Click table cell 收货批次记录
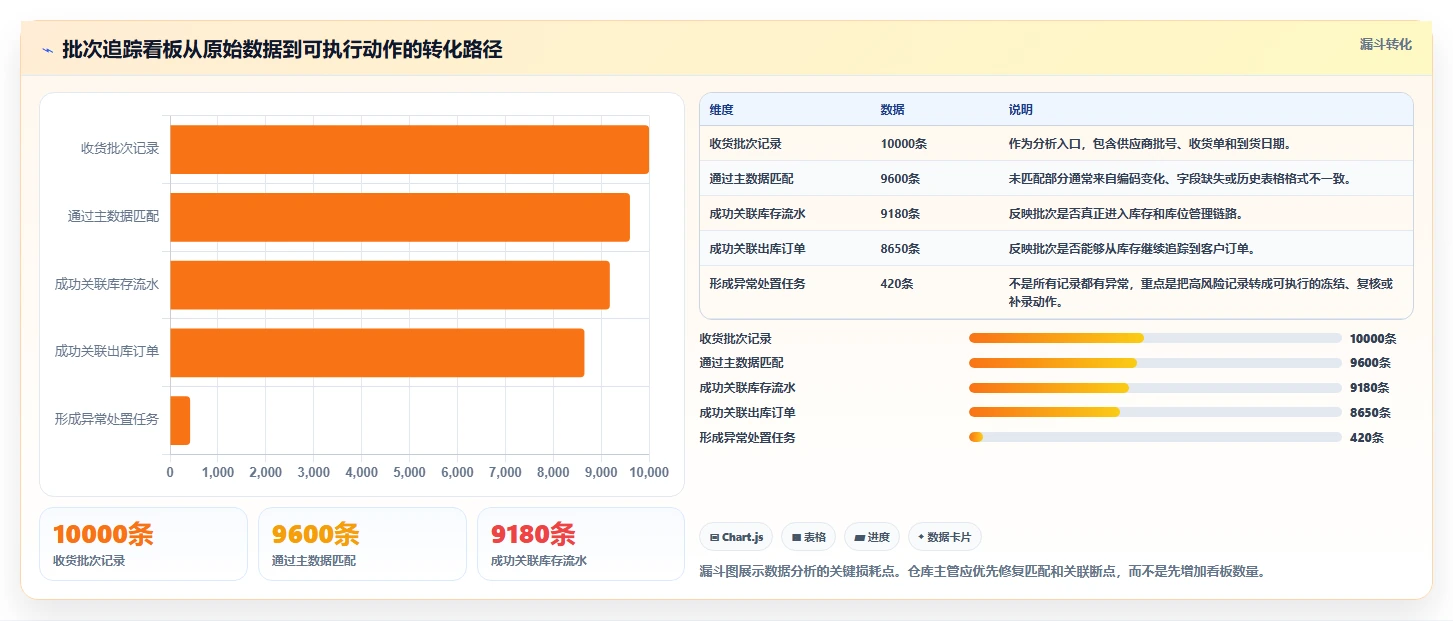 pos(745,144)
